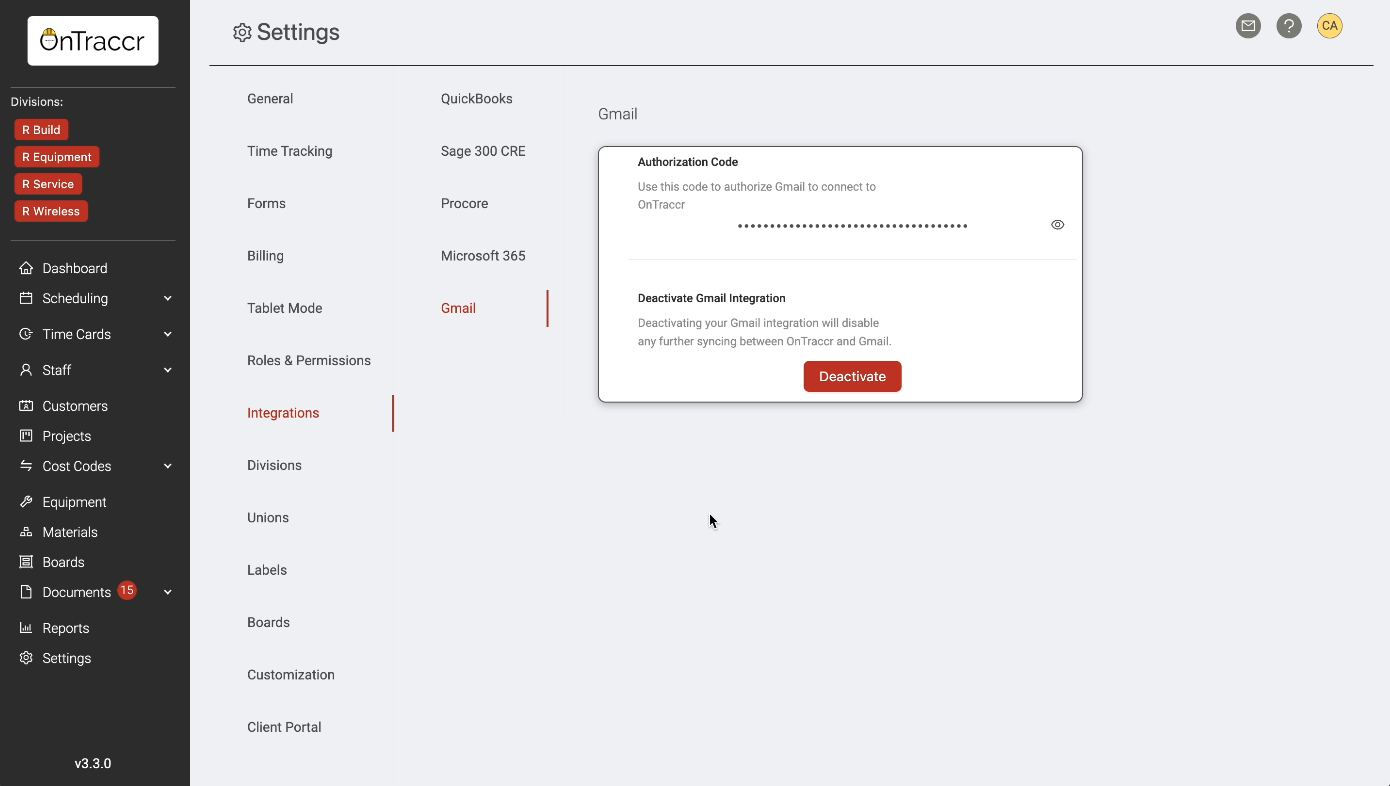This screenshot has width=1390, height=786.
Task: Click the Materials blocks icon
Action: pyautogui.click(x=27, y=532)
